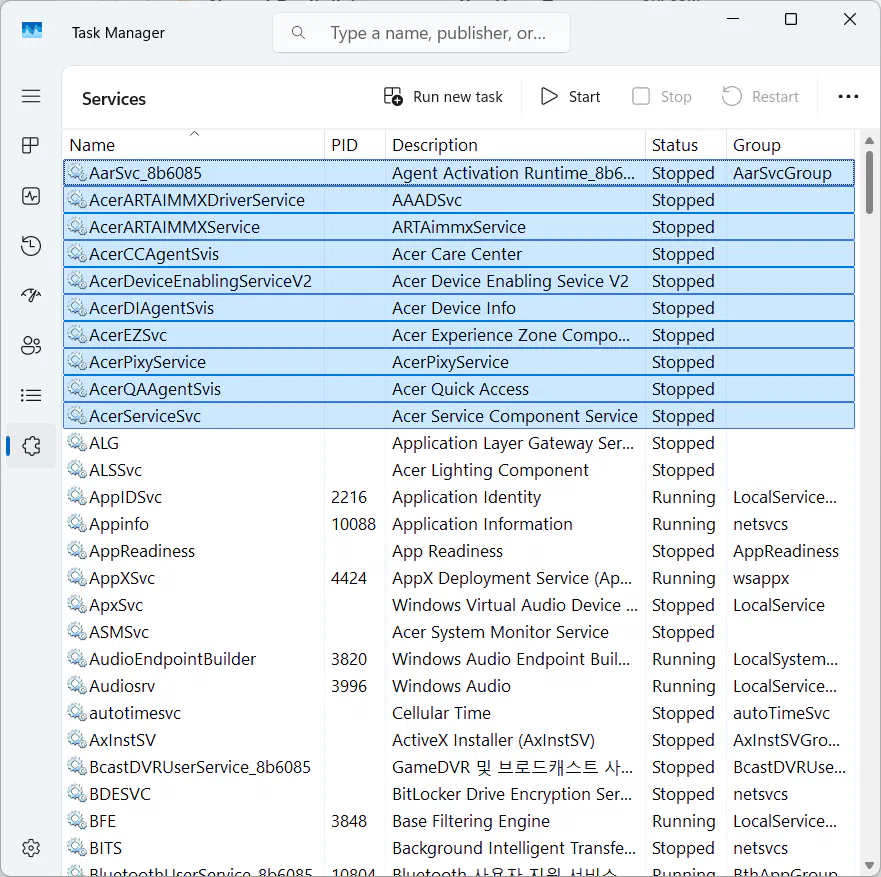
Task: Click the gear icon beside ALG service
Action: [77, 443]
